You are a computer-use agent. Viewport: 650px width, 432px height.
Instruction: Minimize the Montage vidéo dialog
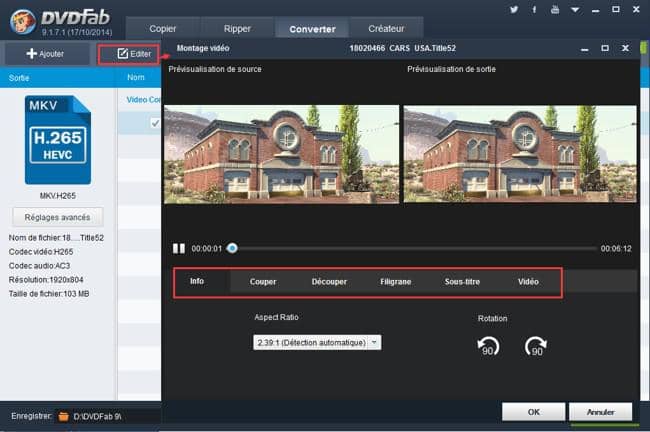click(585, 49)
